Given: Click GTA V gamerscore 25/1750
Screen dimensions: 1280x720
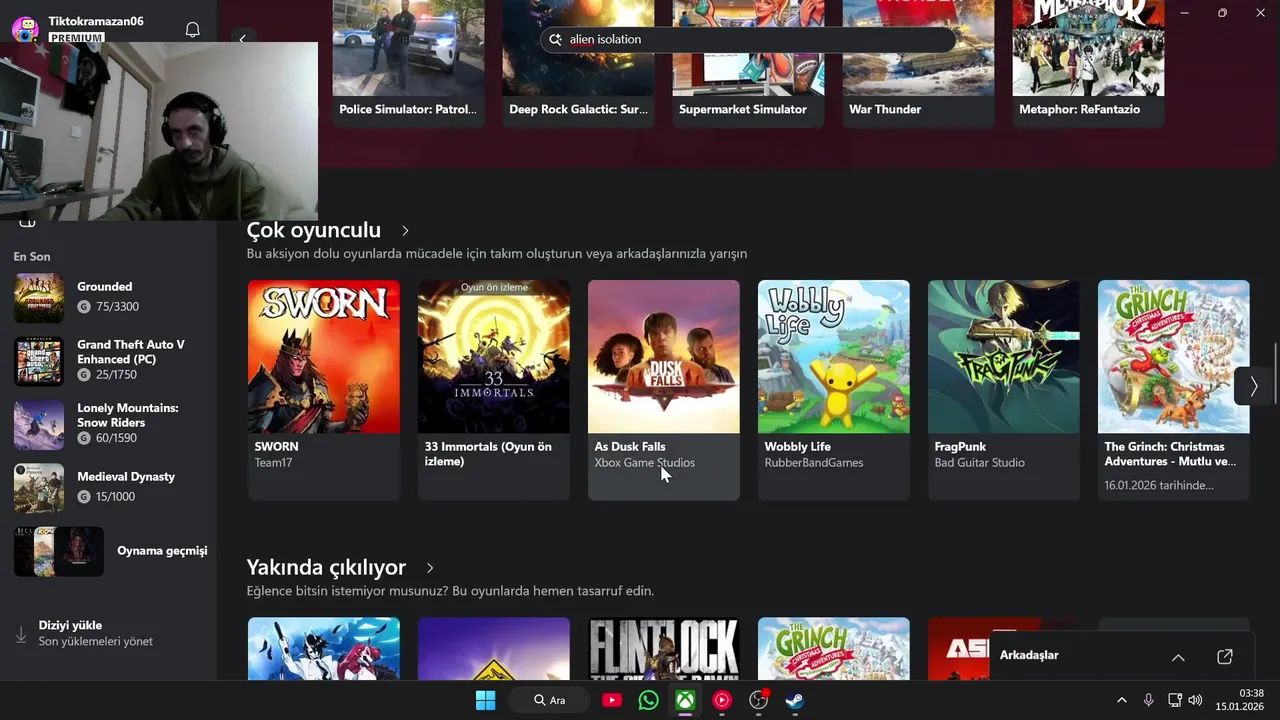Looking at the screenshot, I should [x=109, y=375].
